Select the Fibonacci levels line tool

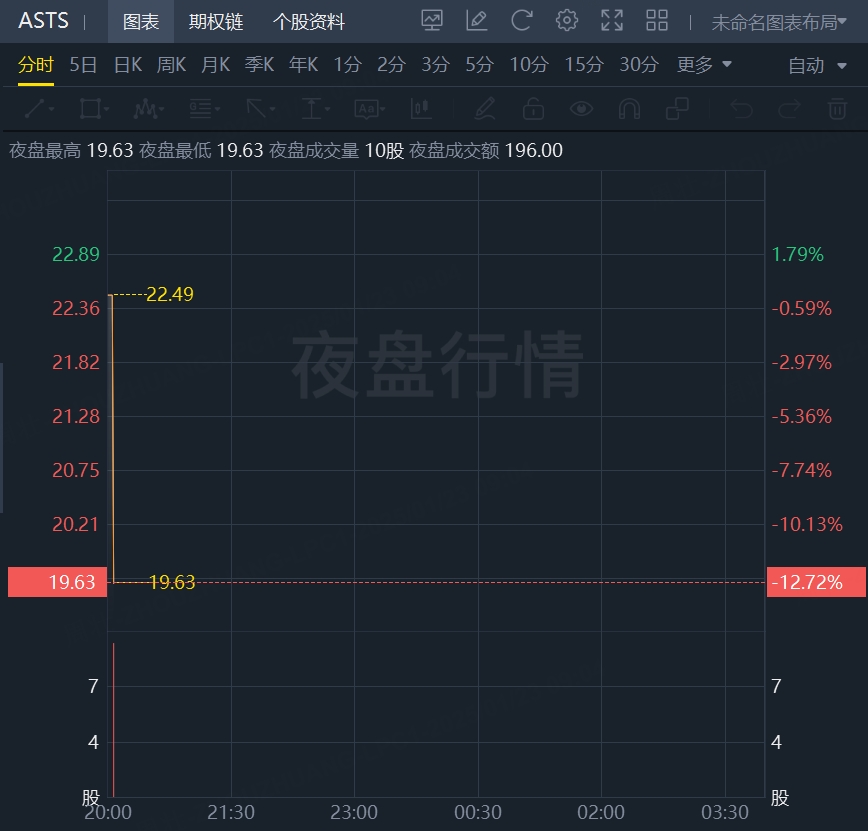[x=204, y=109]
